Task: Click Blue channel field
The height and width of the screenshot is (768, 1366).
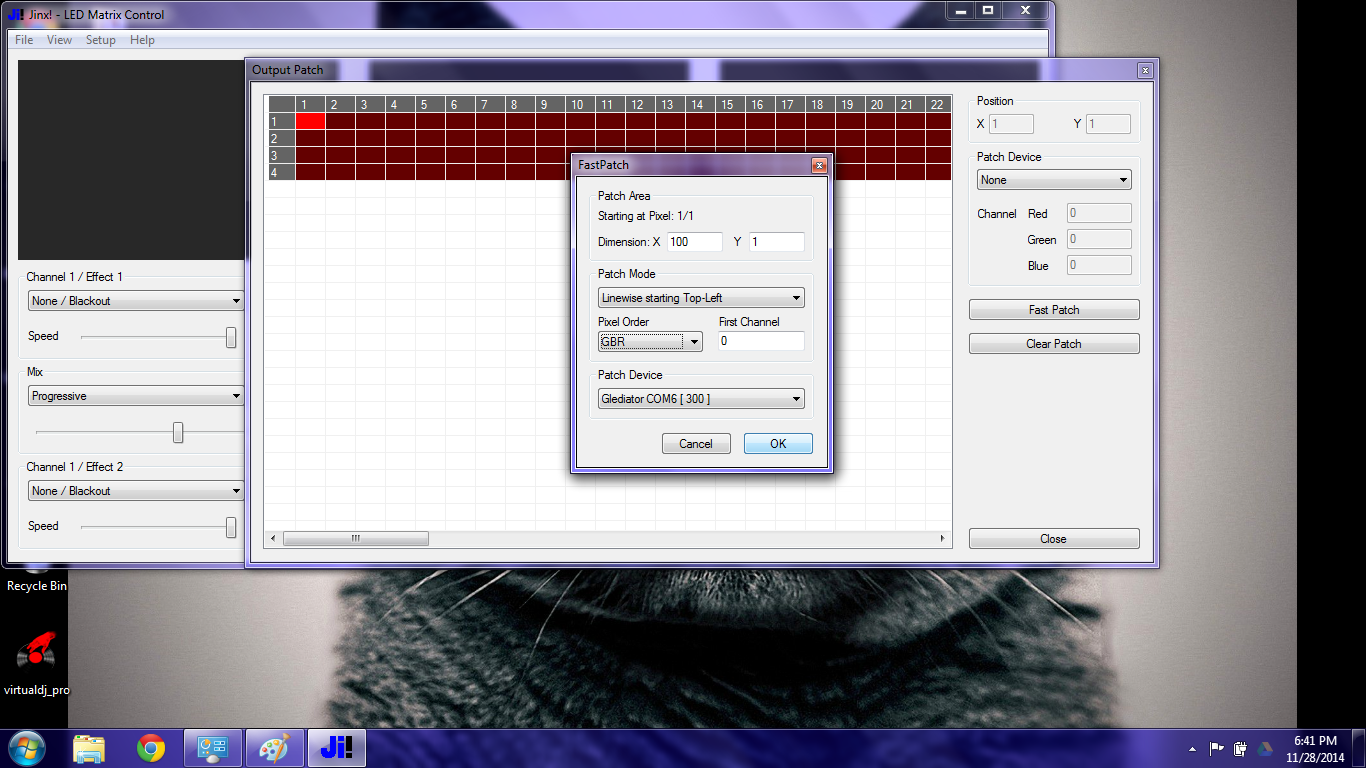Action: coord(1099,265)
